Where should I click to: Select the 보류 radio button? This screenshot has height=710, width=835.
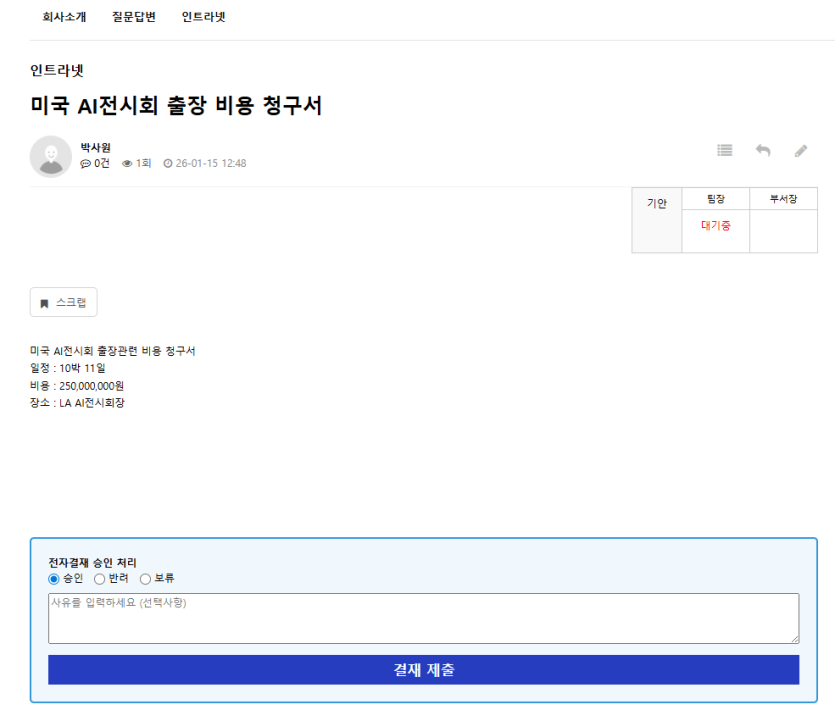(x=145, y=579)
